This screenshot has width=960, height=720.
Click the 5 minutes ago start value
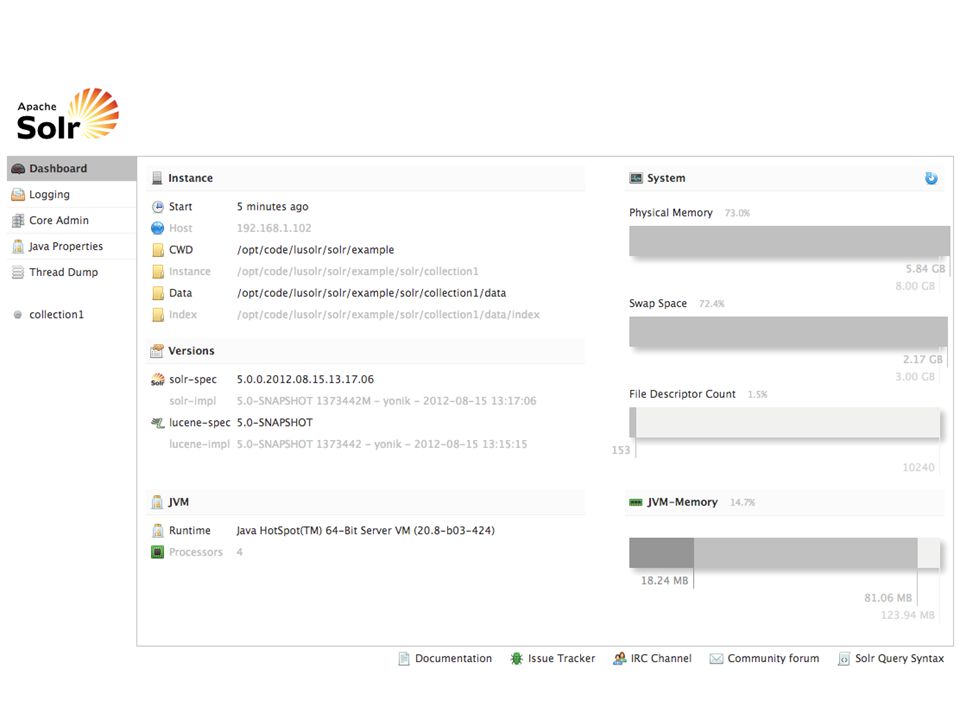272,207
